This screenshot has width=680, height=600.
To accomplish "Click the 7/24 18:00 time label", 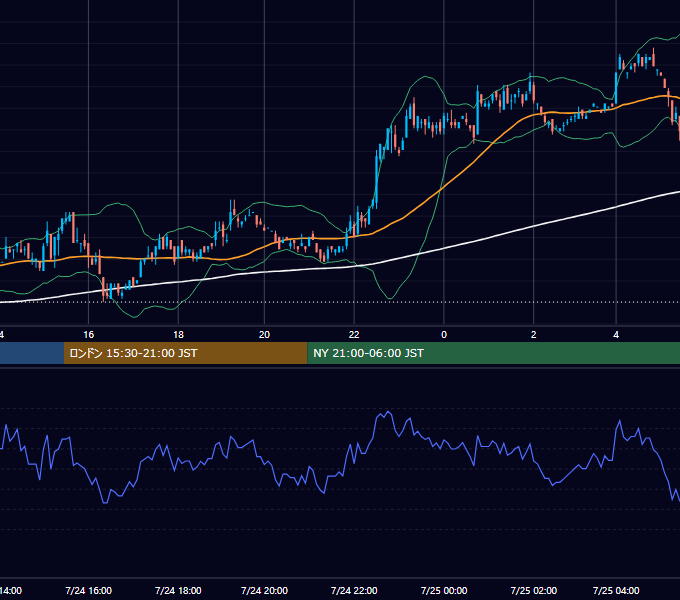I will (178, 590).
